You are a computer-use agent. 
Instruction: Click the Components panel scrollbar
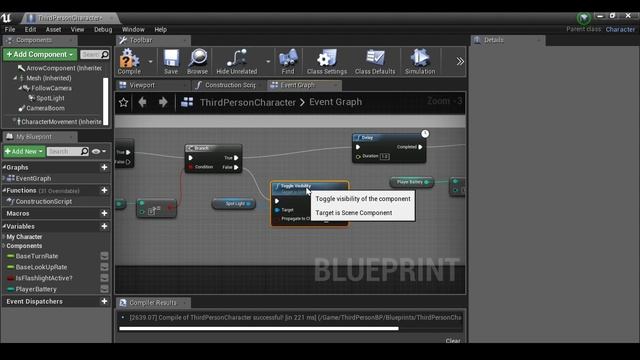[x=106, y=101]
